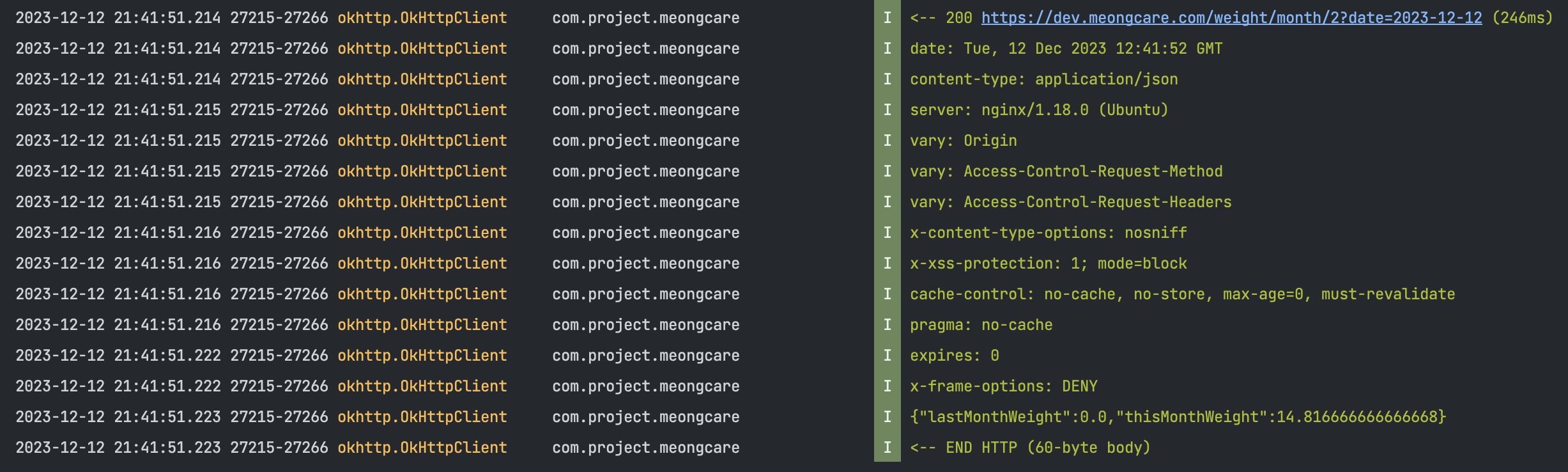Click the Info level badge next to x-frame-options line

tap(887, 386)
